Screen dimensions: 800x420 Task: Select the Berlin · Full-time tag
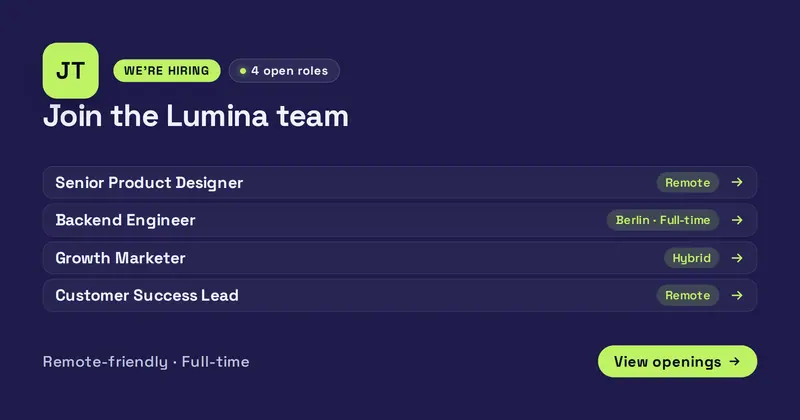pos(662,220)
